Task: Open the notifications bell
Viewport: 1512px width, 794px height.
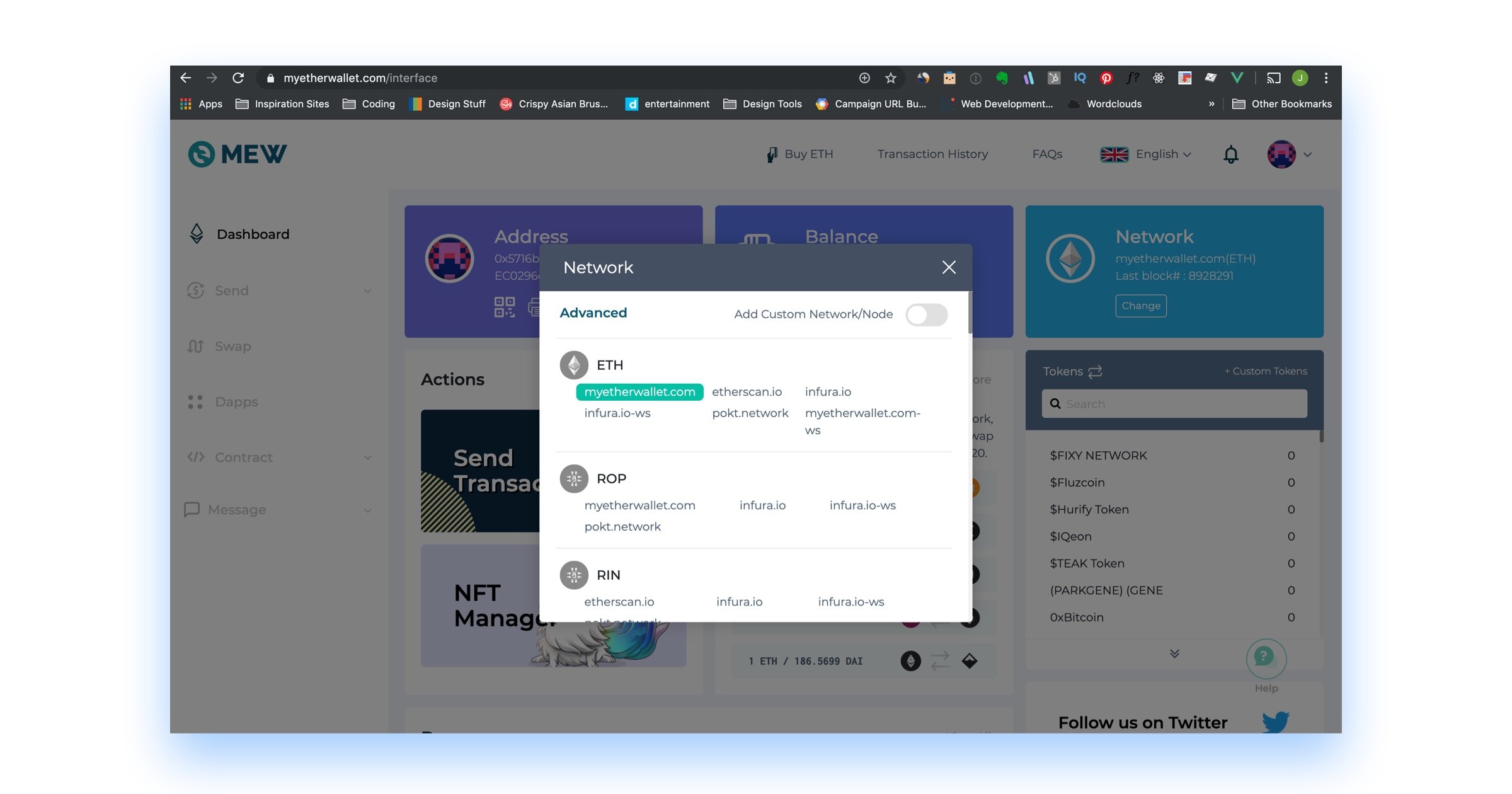Action: click(x=1230, y=154)
